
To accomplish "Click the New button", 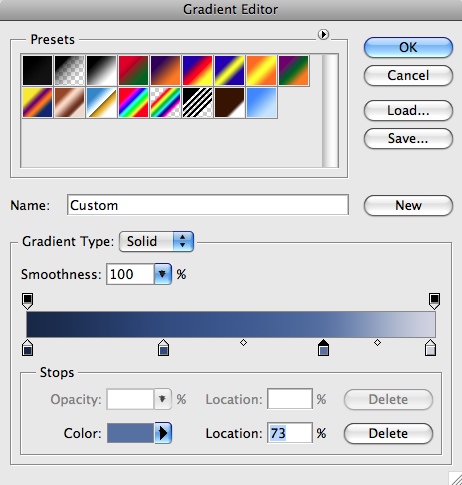I will [408, 205].
